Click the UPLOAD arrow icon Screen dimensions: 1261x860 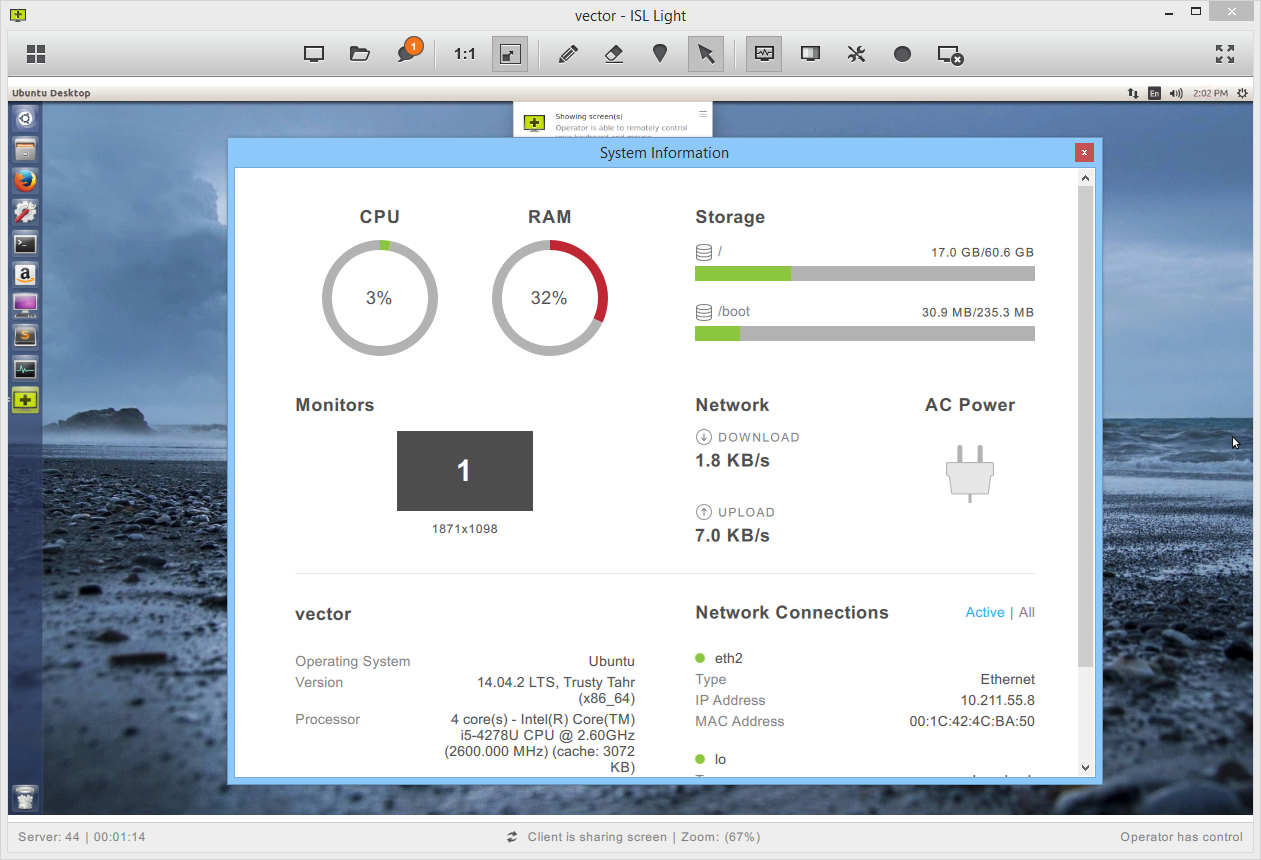click(x=704, y=512)
